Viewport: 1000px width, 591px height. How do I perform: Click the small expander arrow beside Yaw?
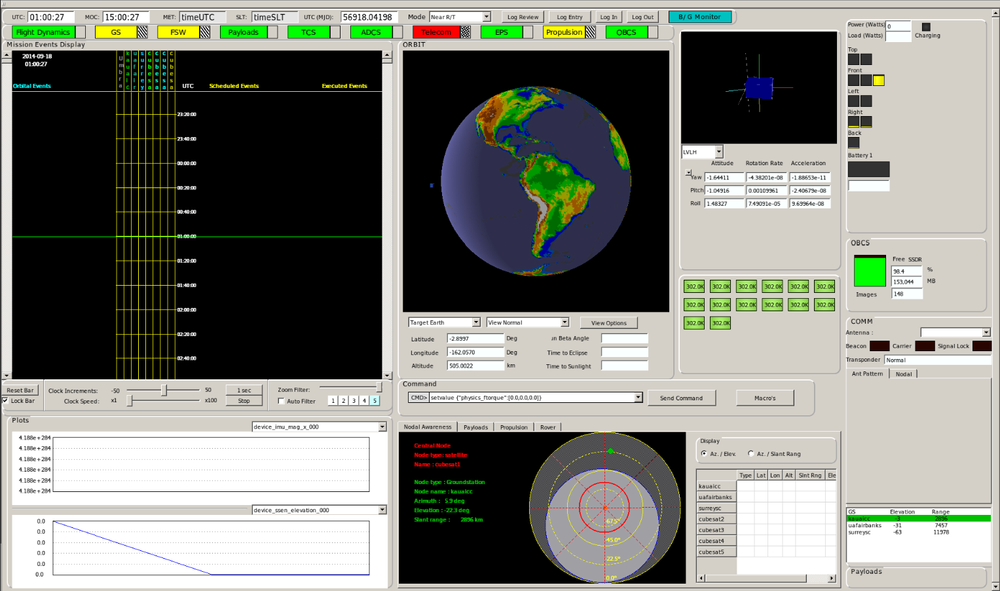tap(688, 173)
